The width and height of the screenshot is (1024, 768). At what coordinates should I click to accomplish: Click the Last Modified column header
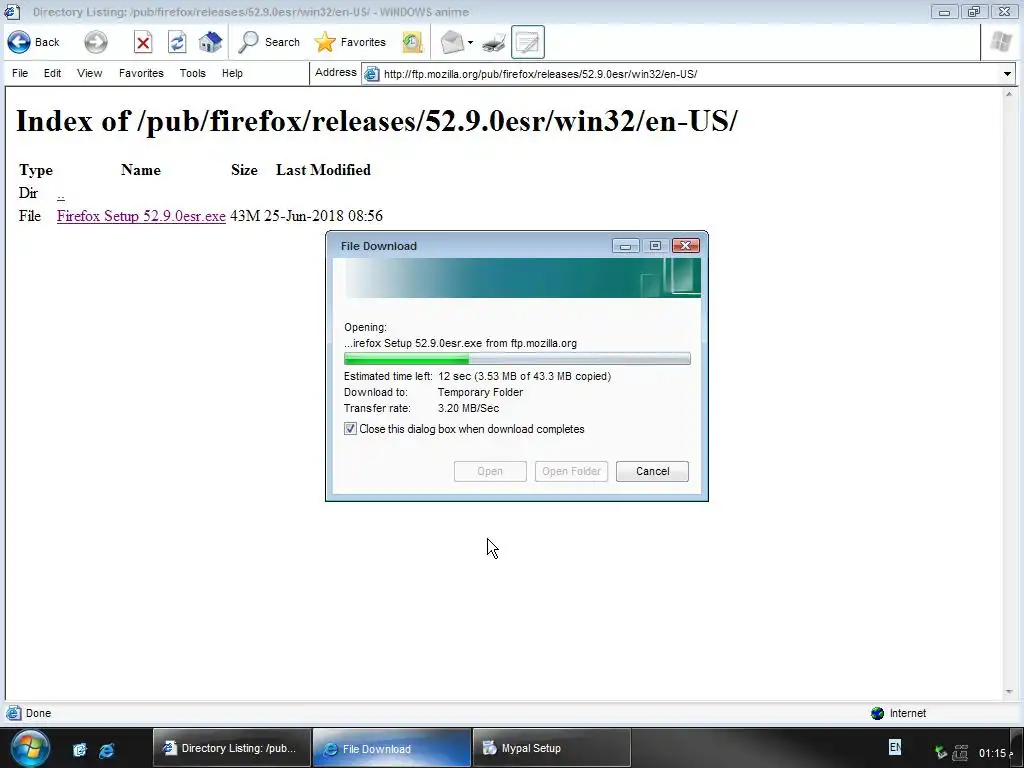[323, 170]
